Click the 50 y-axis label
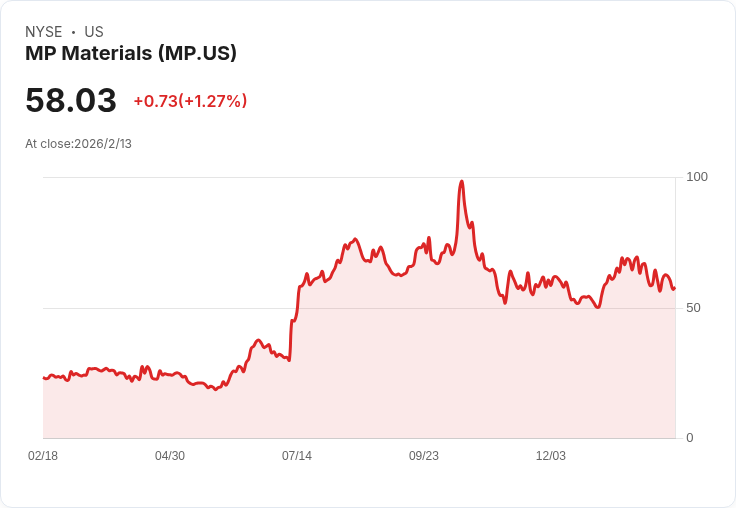The image size is (736, 508). (x=693, y=308)
